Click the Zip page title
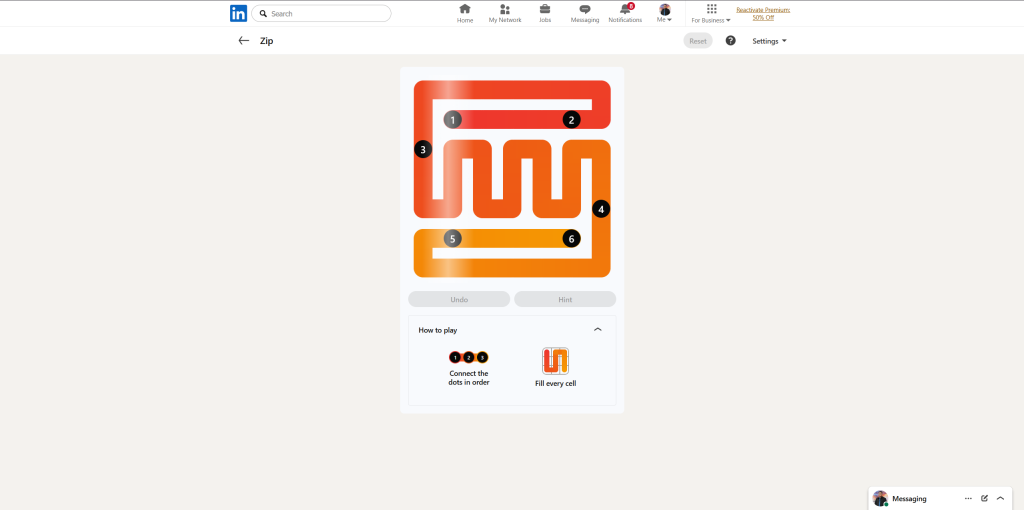The image size is (1024, 510). (266, 40)
